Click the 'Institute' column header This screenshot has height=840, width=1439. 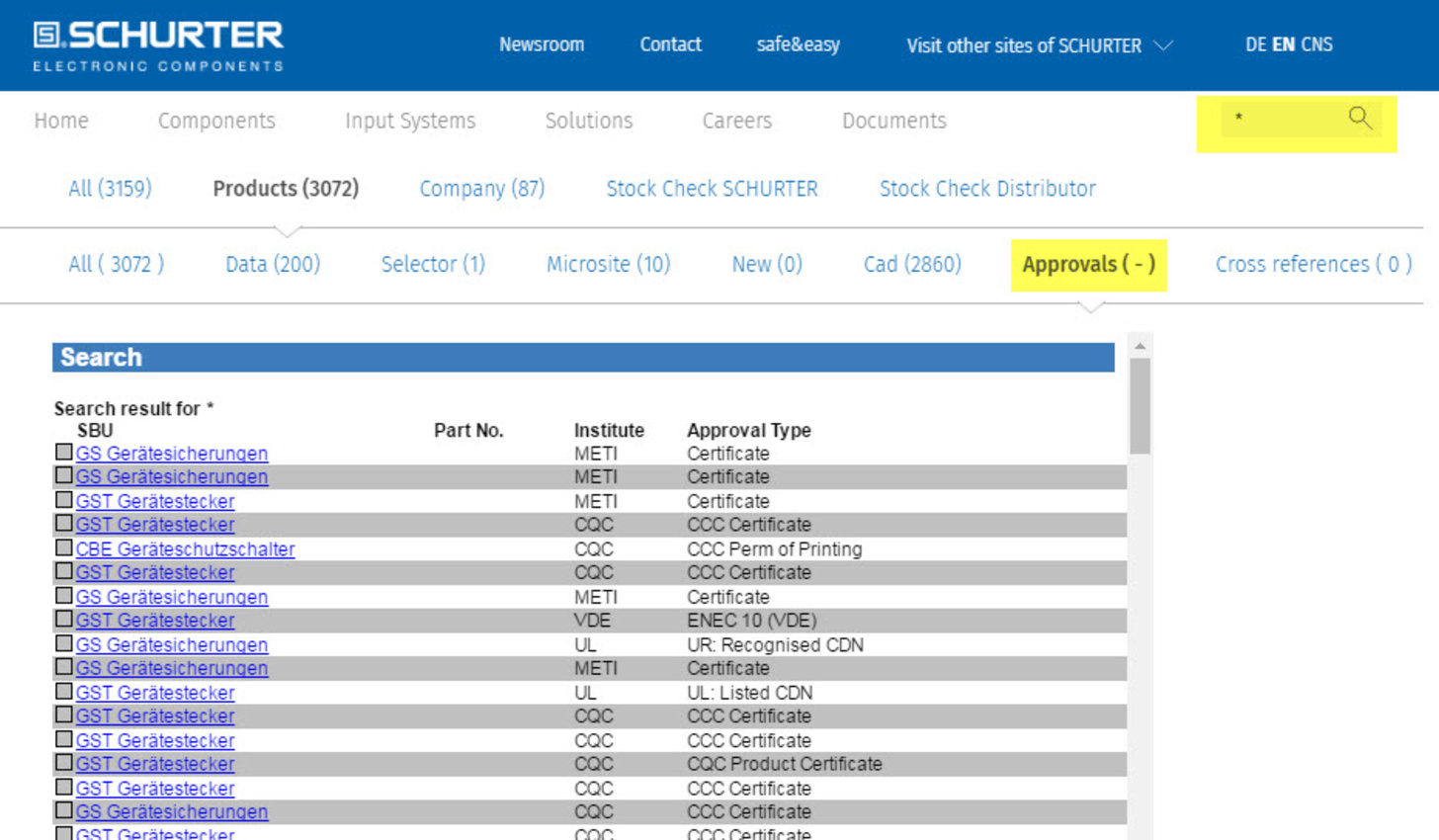609,430
